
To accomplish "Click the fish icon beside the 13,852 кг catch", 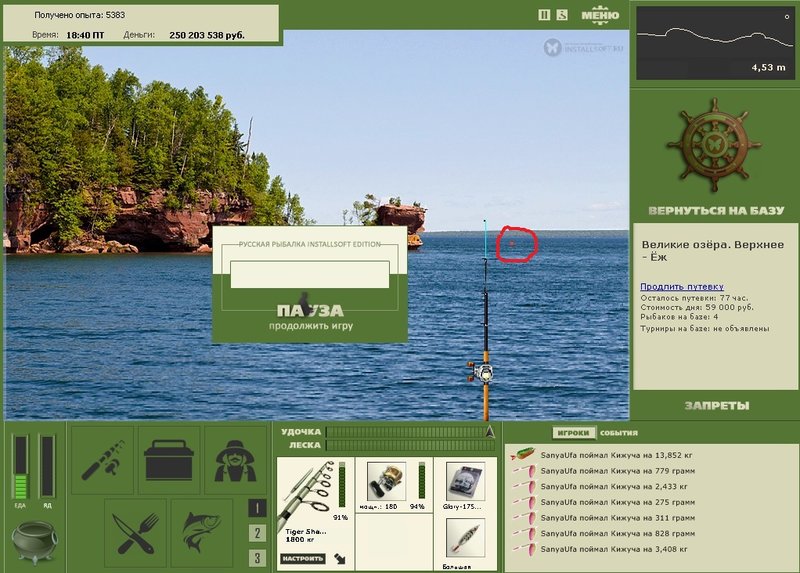I will (x=522, y=454).
